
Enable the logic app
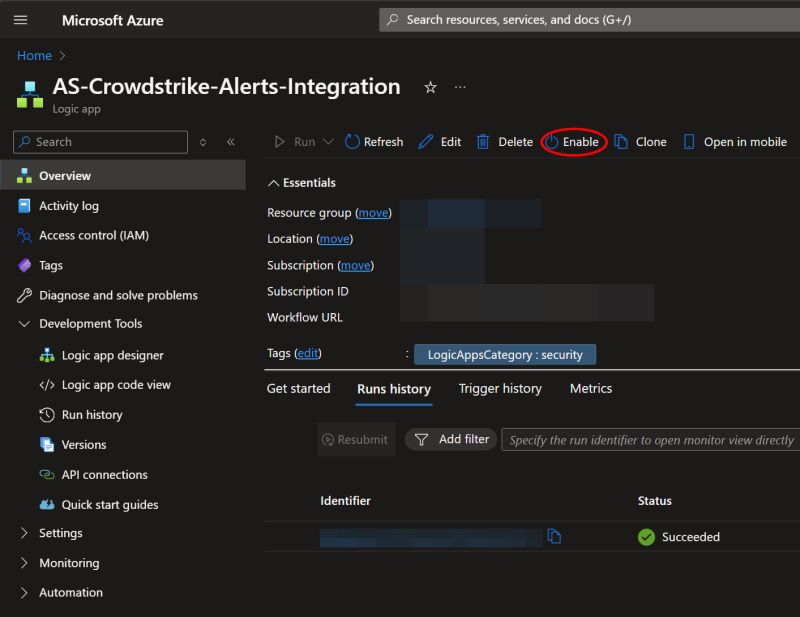coord(575,141)
